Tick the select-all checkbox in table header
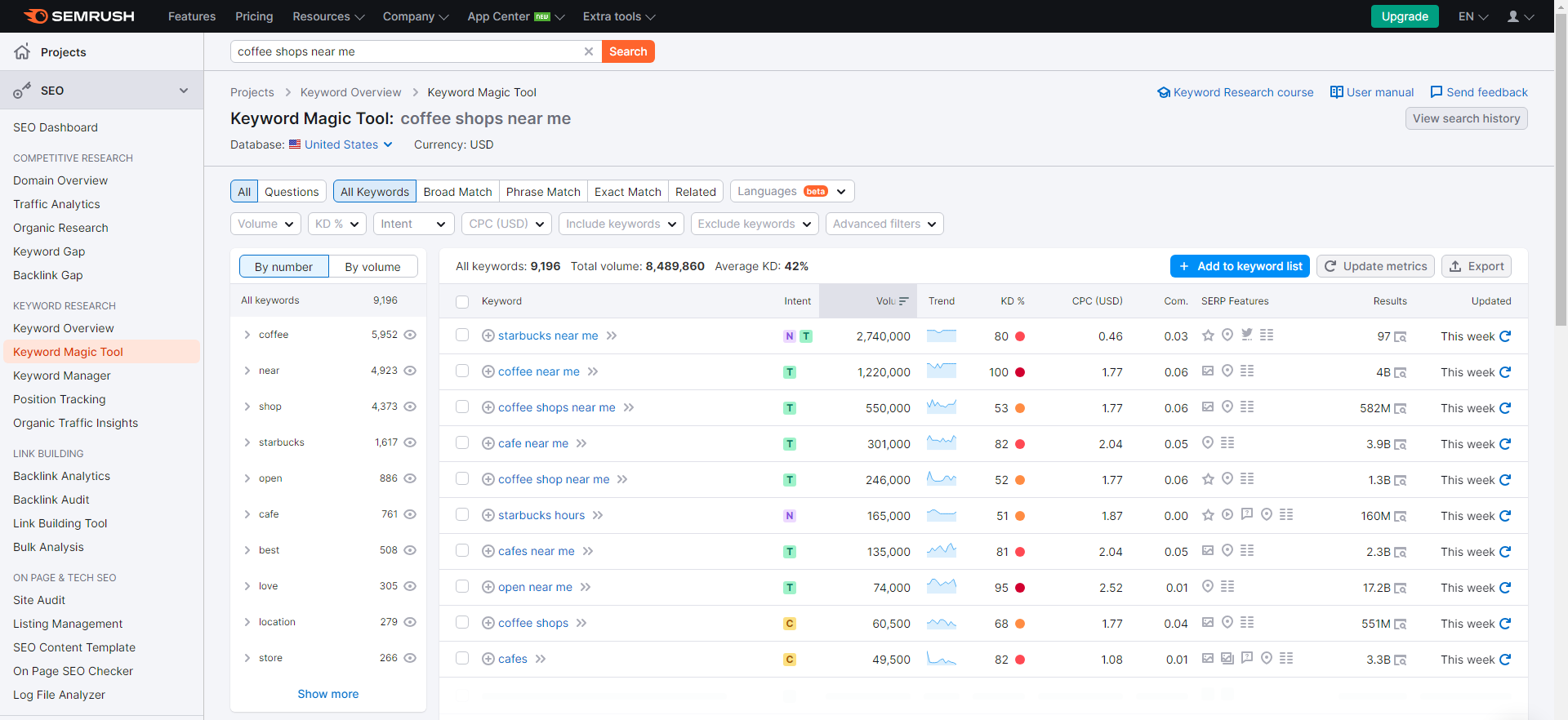 (462, 302)
